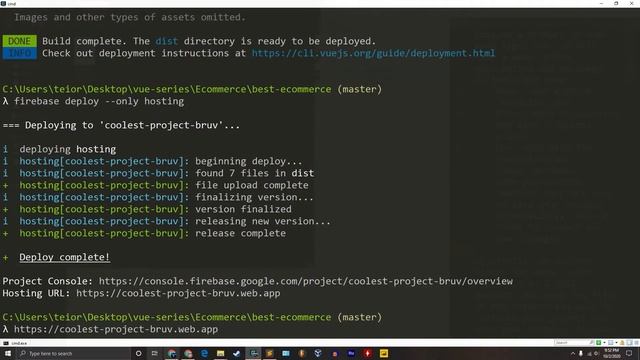Open Sublime Text from the taskbar
Viewport: 640px width, 360px height.
click(x=269, y=353)
